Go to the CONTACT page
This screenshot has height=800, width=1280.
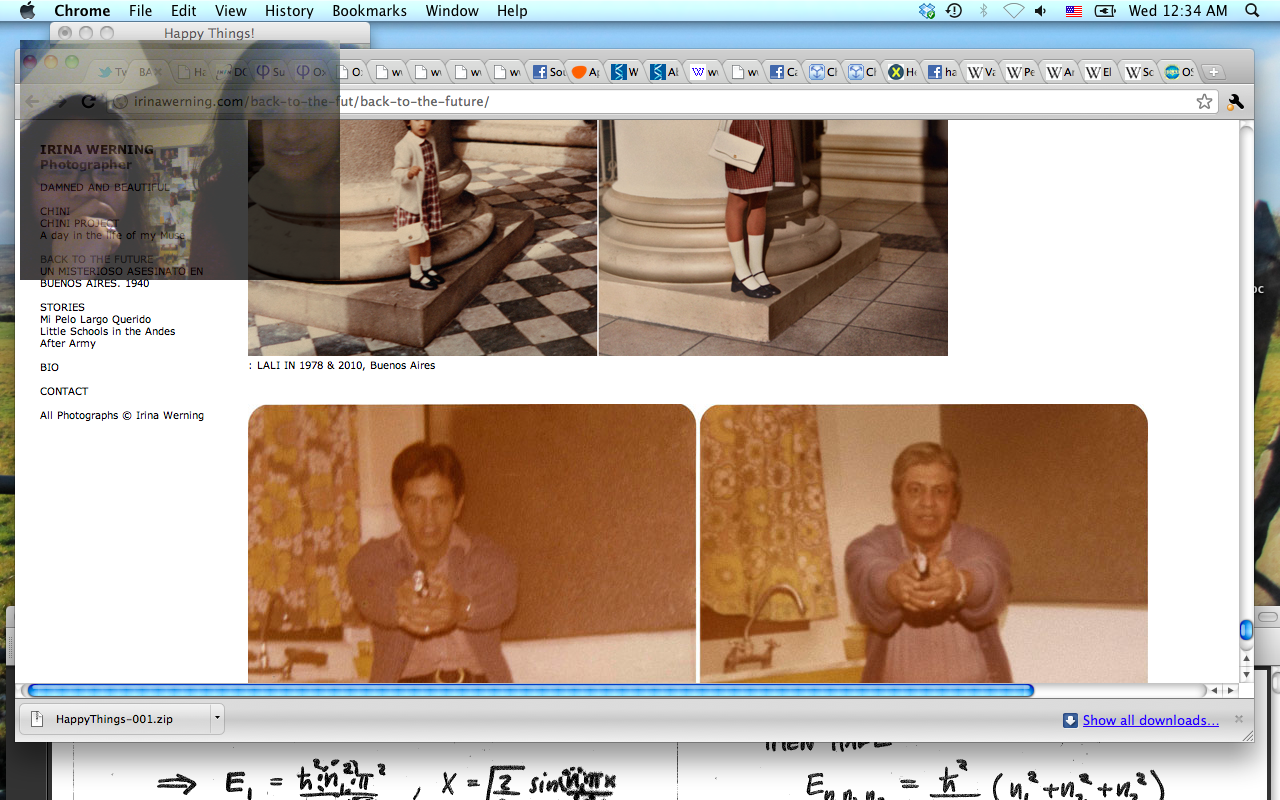[64, 391]
